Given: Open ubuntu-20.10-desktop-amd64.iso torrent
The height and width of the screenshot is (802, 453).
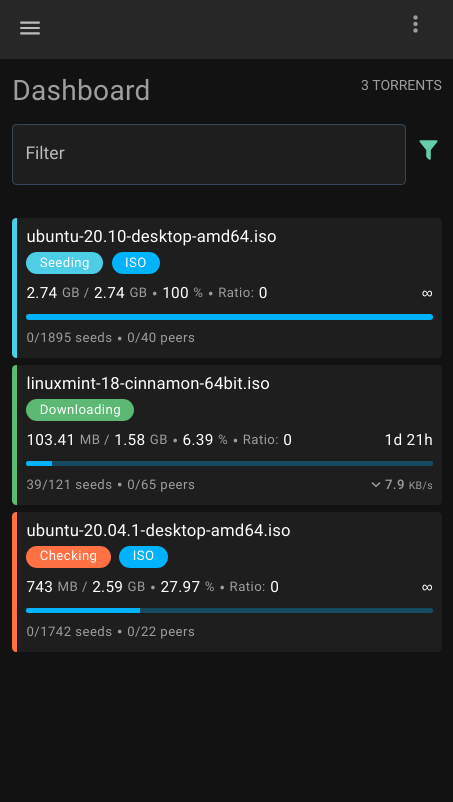Looking at the screenshot, I should pyautogui.click(x=227, y=288).
